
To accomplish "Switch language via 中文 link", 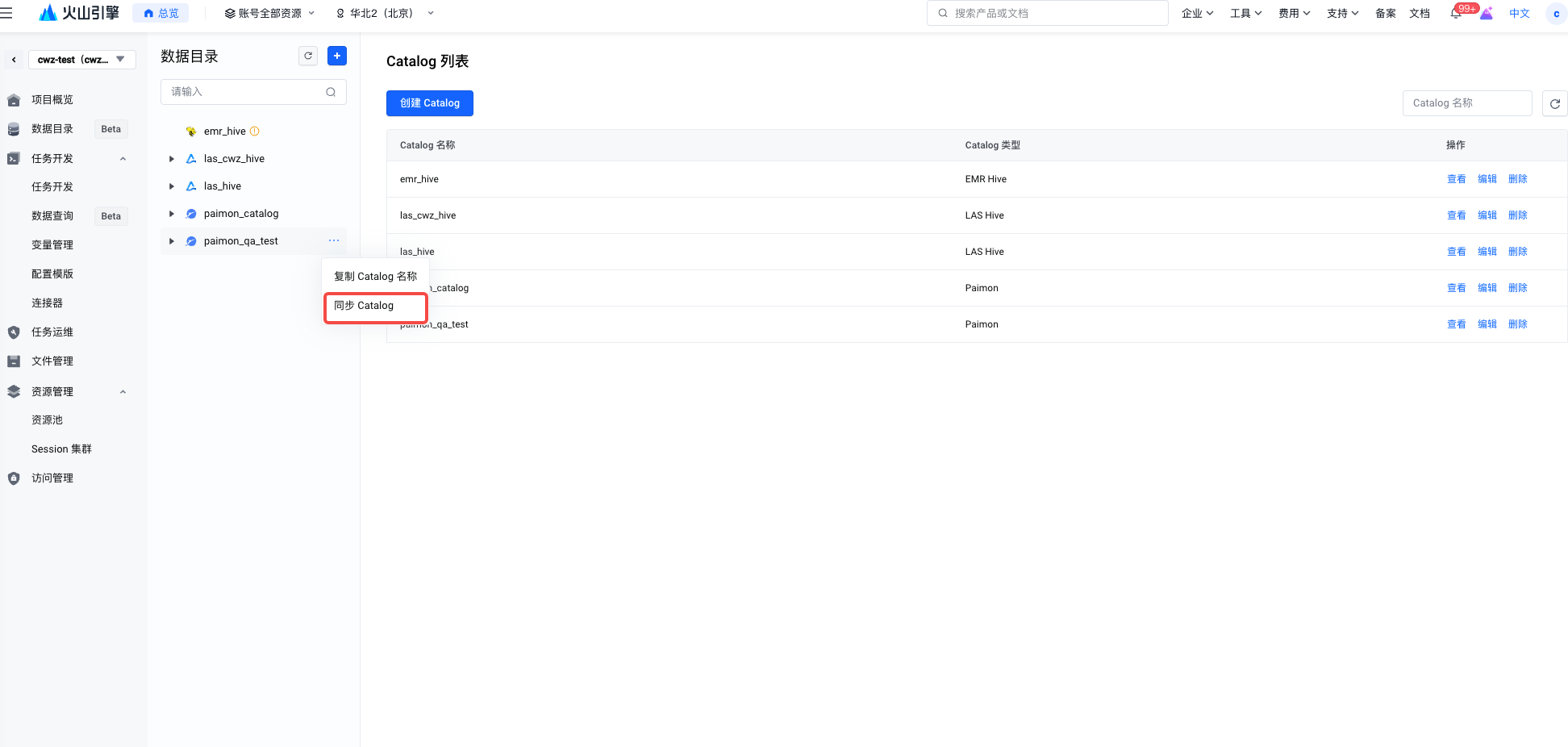I will coord(1520,13).
